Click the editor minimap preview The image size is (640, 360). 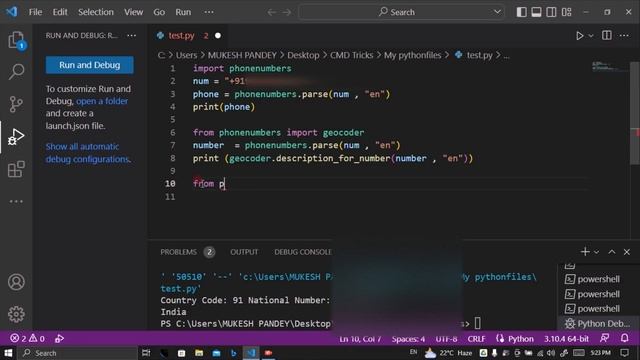coord(609,67)
